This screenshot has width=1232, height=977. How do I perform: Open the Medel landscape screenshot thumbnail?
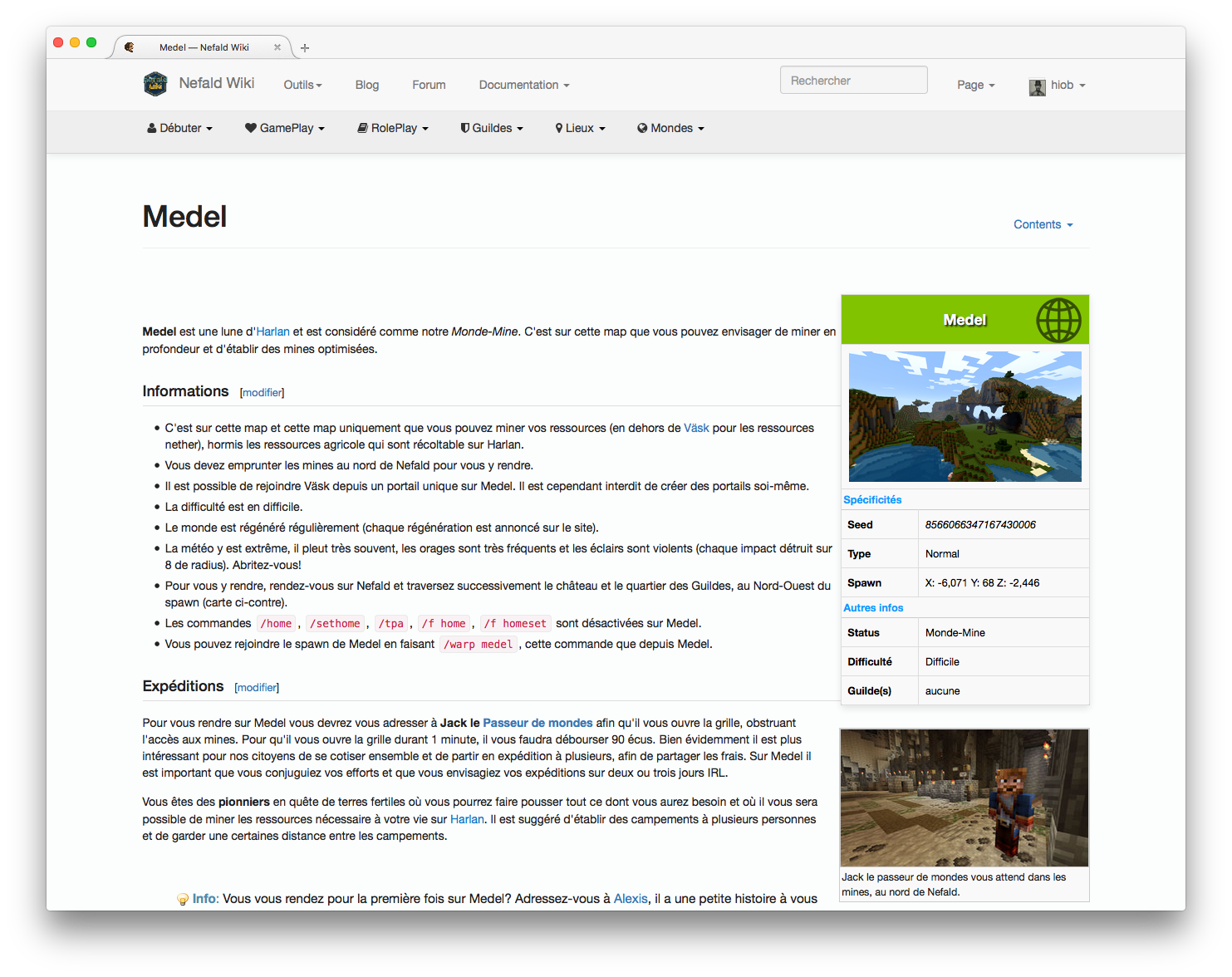pos(964,416)
